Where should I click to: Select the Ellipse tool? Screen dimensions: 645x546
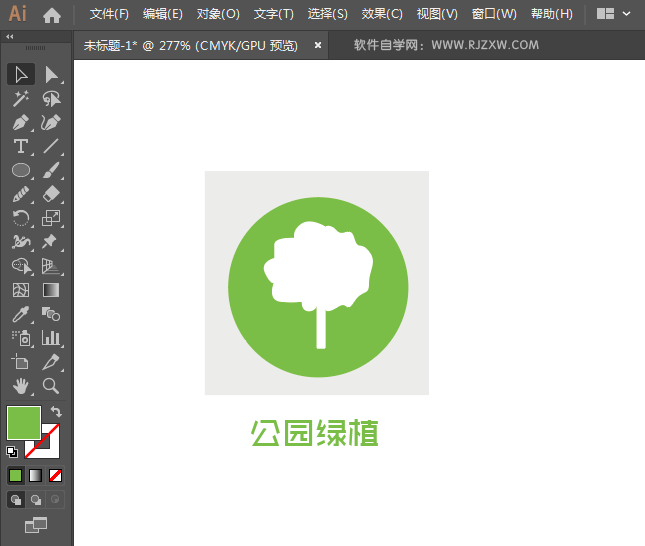coord(21,170)
